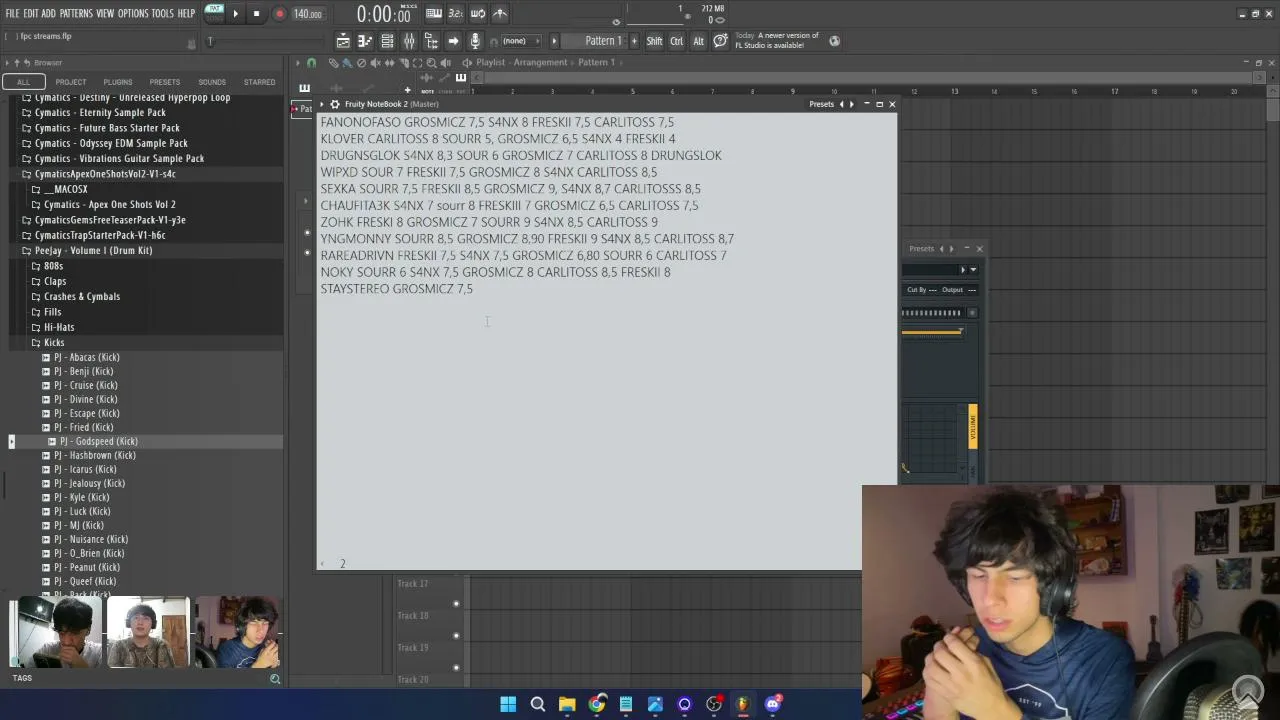Select the Playlist delete tool
Image resolution: width=1280 pixels, height=720 pixels.
coord(361,63)
